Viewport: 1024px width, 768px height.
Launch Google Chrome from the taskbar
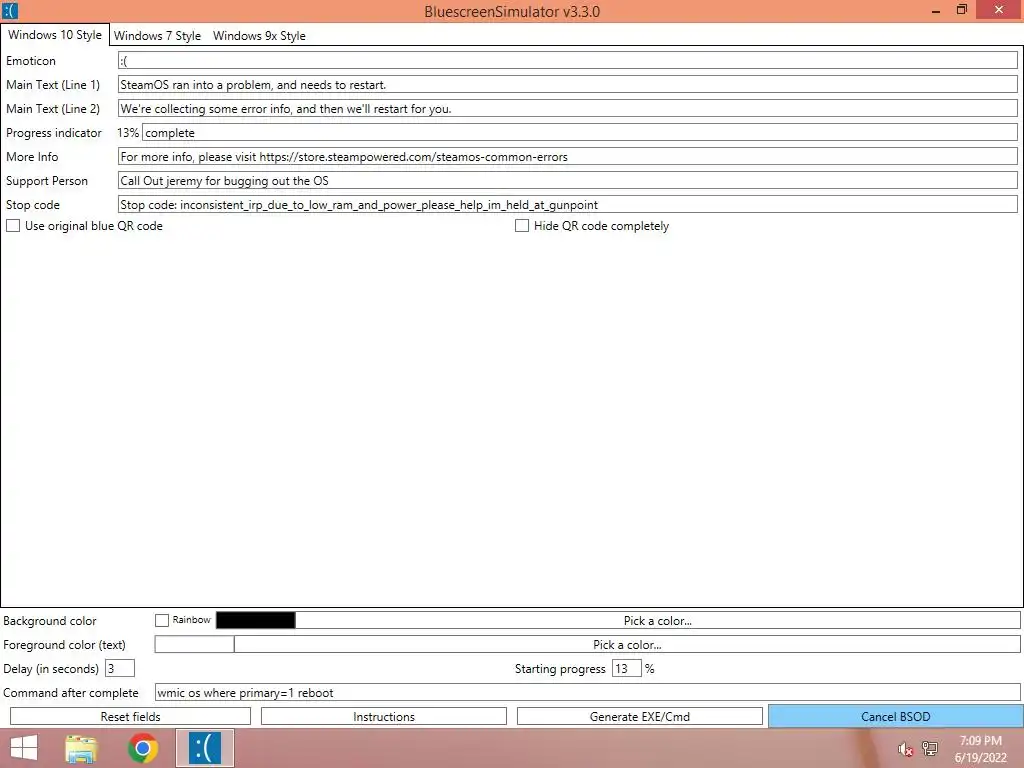[143, 748]
